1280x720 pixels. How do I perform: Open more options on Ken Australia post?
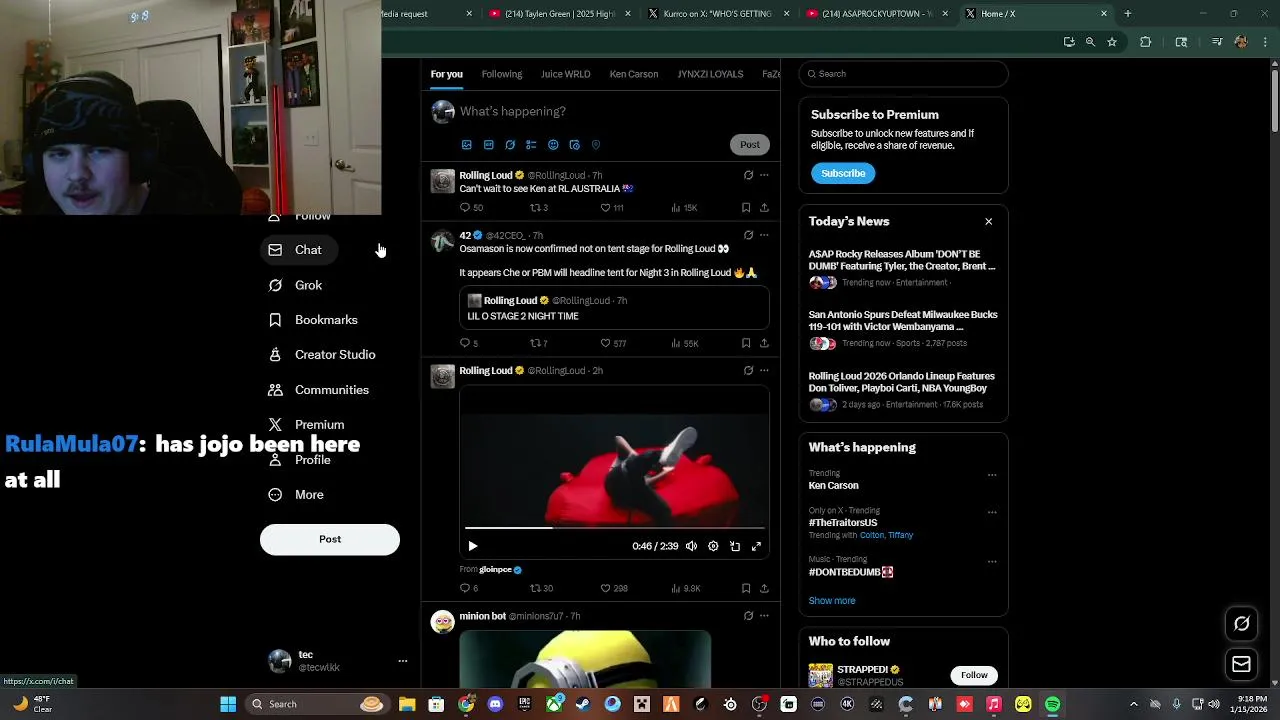point(764,175)
